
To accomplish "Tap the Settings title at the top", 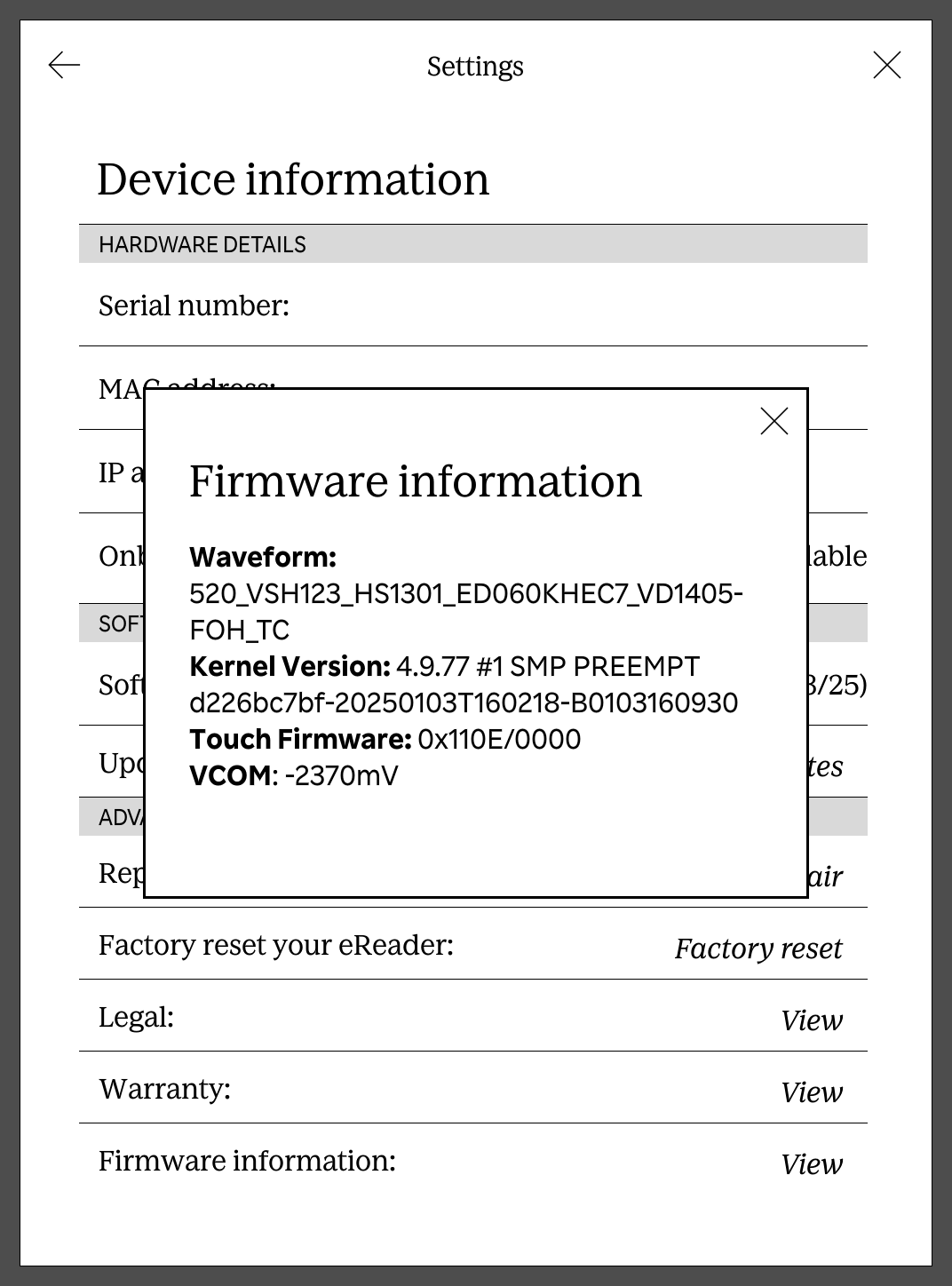I will click(x=475, y=66).
